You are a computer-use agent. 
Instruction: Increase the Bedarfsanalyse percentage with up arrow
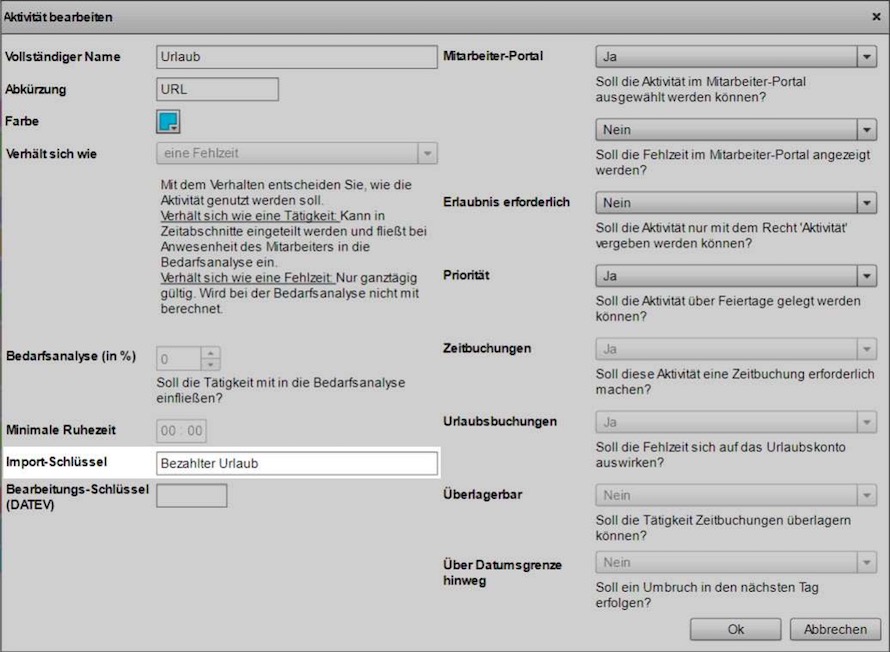pos(211,353)
